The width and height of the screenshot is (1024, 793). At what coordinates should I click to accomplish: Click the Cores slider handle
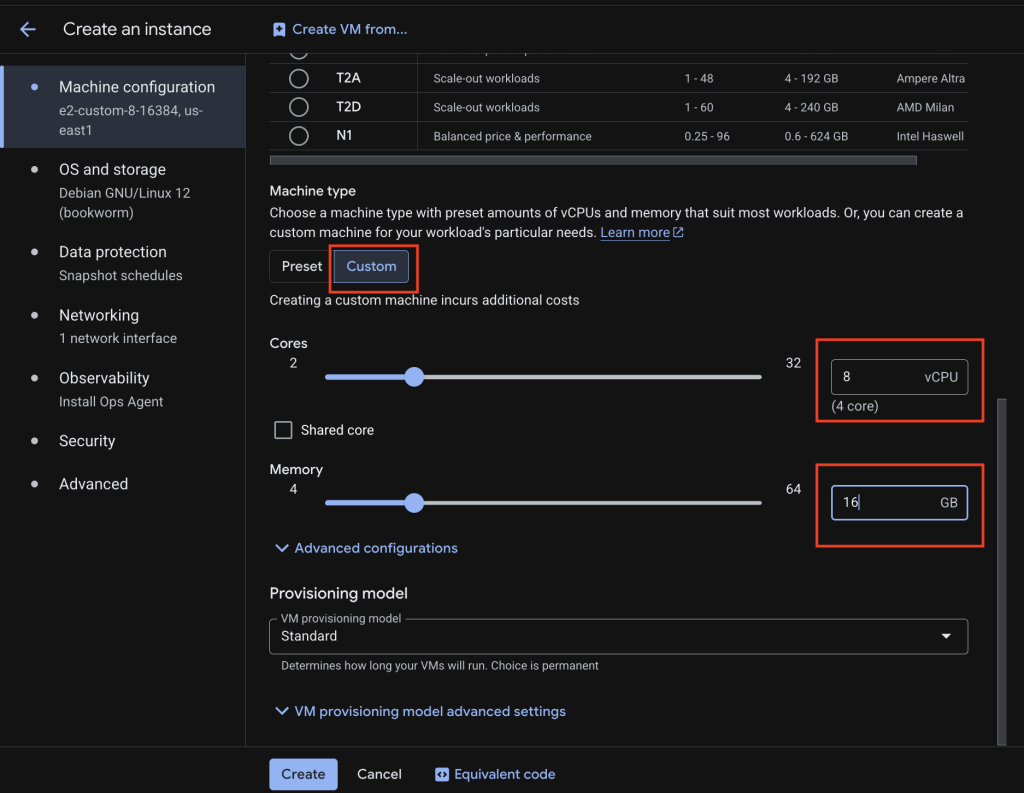pos(414,377)
